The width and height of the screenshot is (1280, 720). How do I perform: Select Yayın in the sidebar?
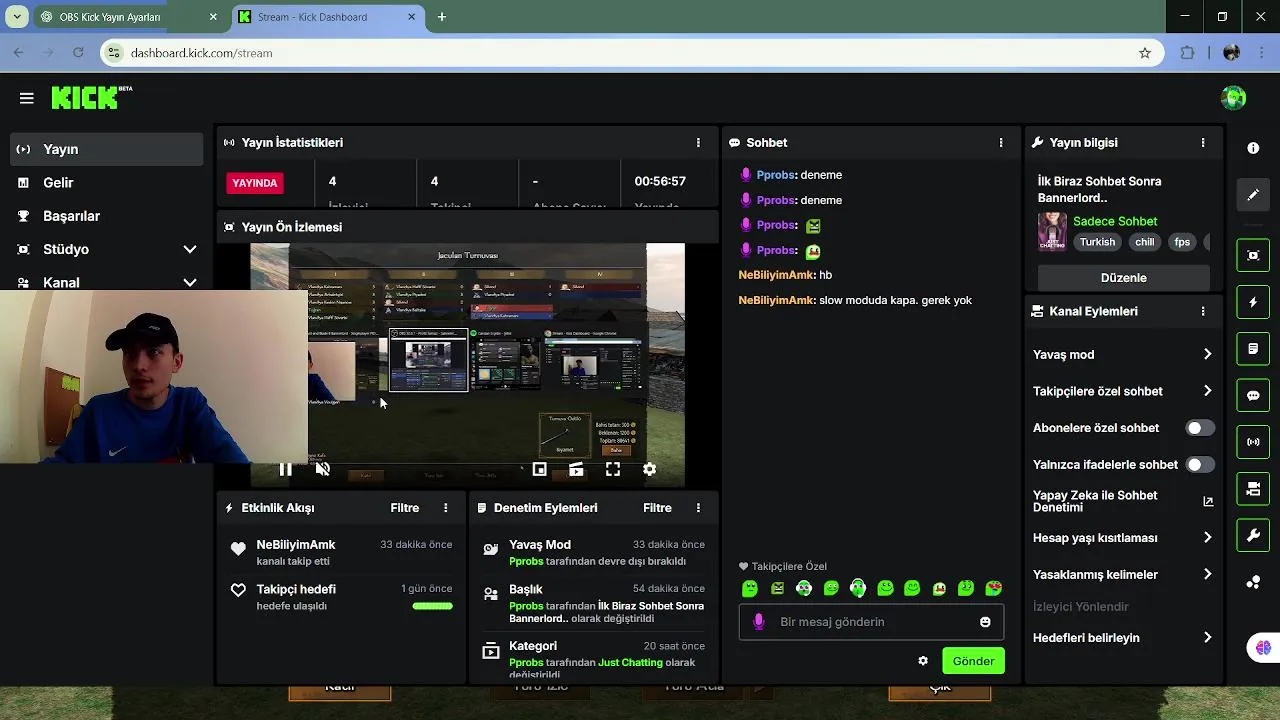[x=107, y=149]
